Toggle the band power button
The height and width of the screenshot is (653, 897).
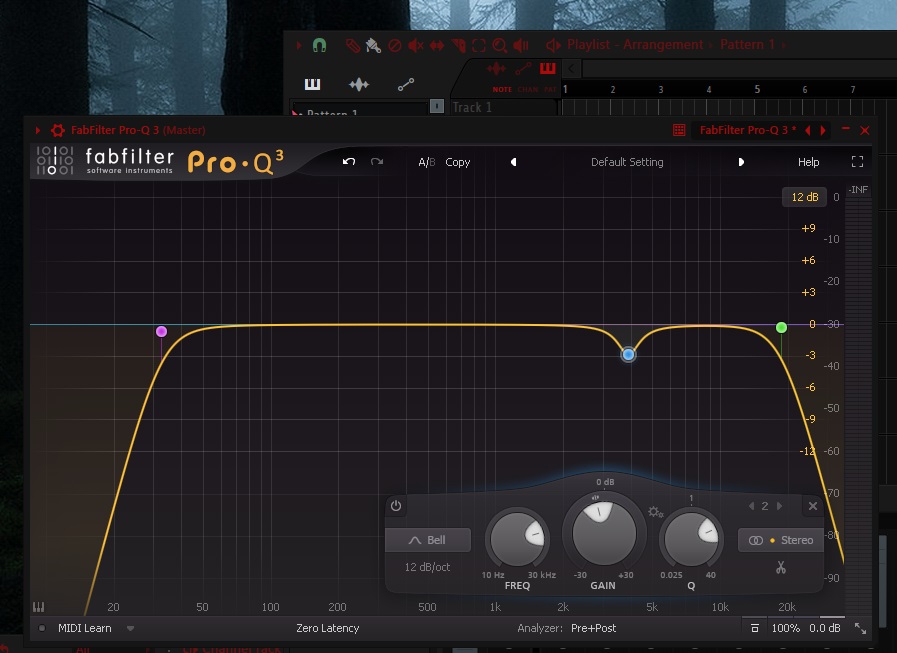pyautogui.click(x=396, y=505)
